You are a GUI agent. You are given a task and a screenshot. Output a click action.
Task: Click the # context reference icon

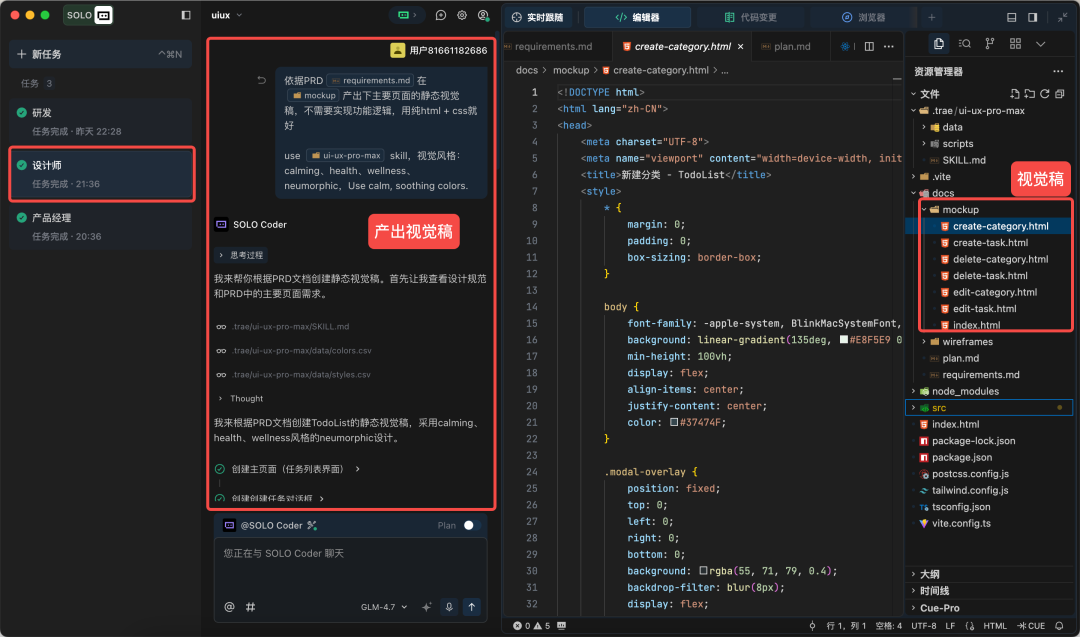250,607
